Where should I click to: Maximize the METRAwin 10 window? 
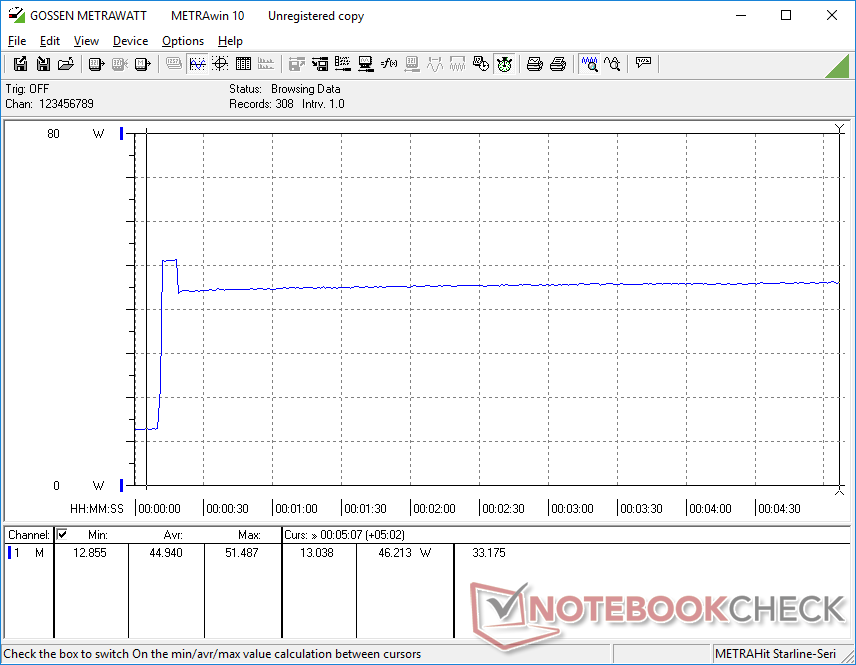pos(786,15)
